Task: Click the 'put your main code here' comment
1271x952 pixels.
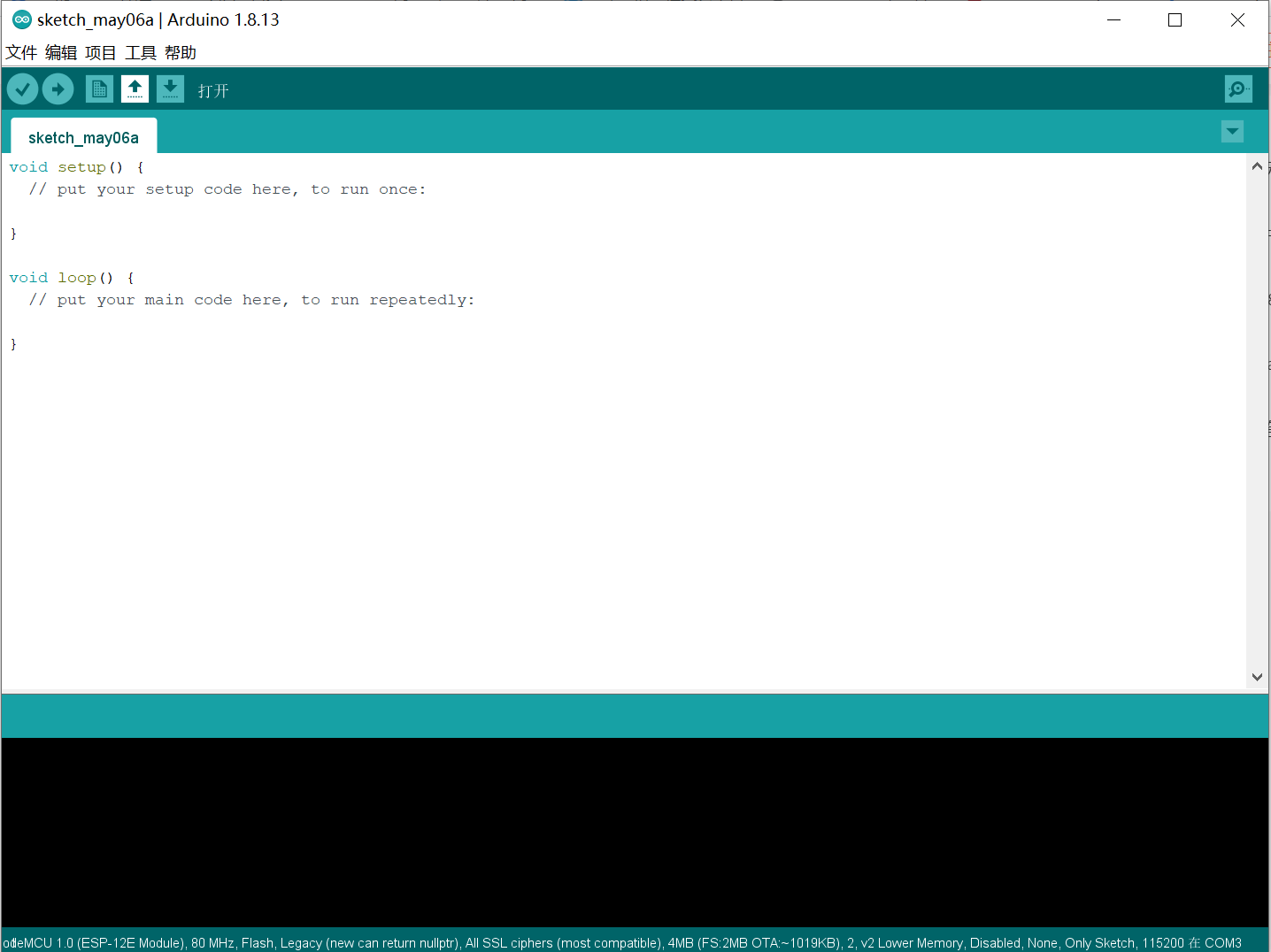Action: pyautogui.click(x=252, y=300)
